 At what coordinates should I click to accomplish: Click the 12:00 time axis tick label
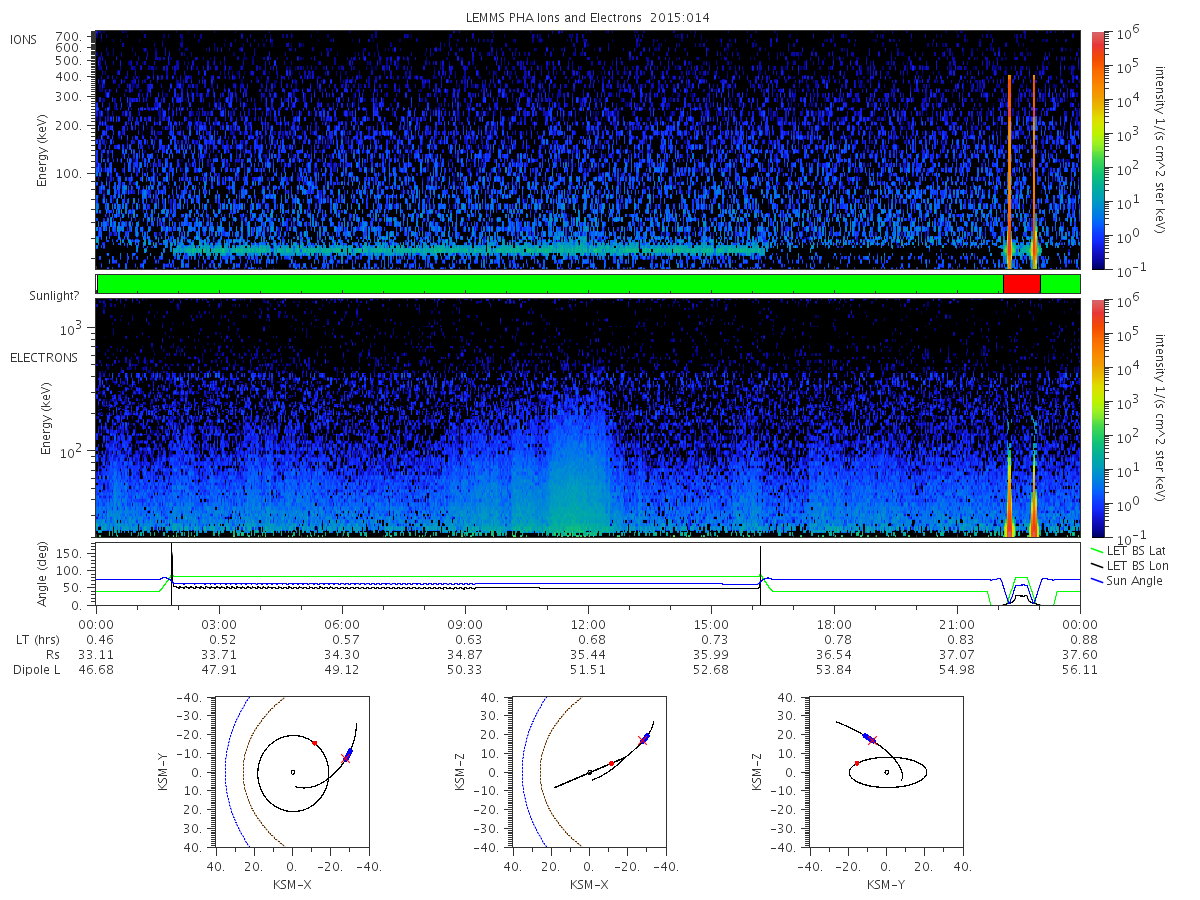click(x=588, y=623)
